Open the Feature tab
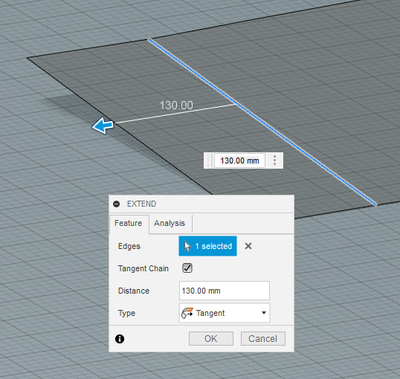Screen dimensions: 400x379 tap(128, 223)
